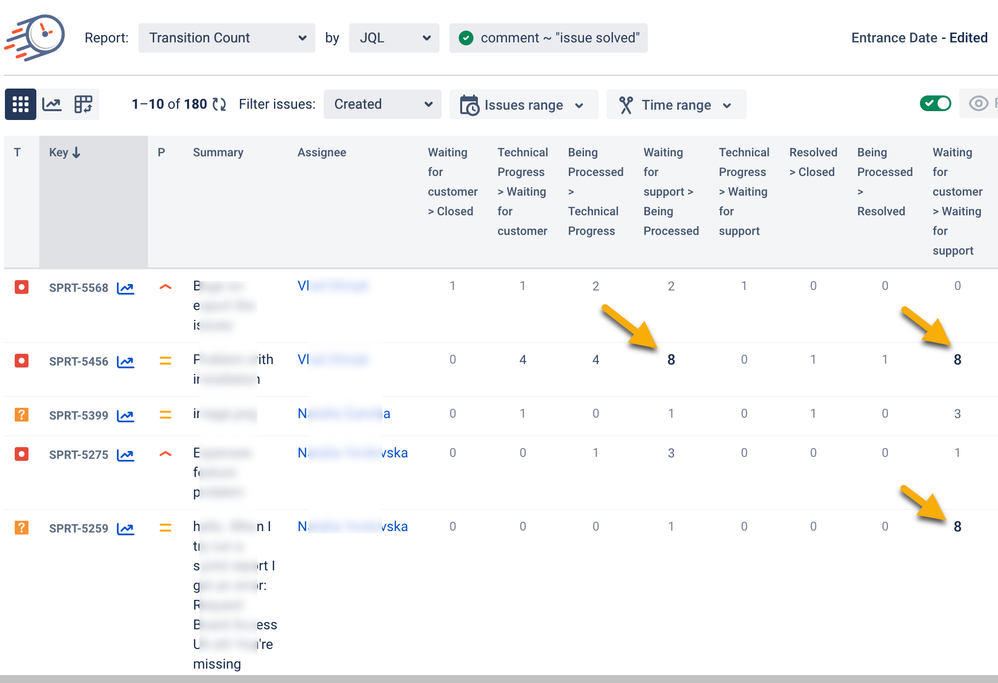Switch to the grid table view
Image resolution: width=998 pixels, height=683 pixels.
20,104
